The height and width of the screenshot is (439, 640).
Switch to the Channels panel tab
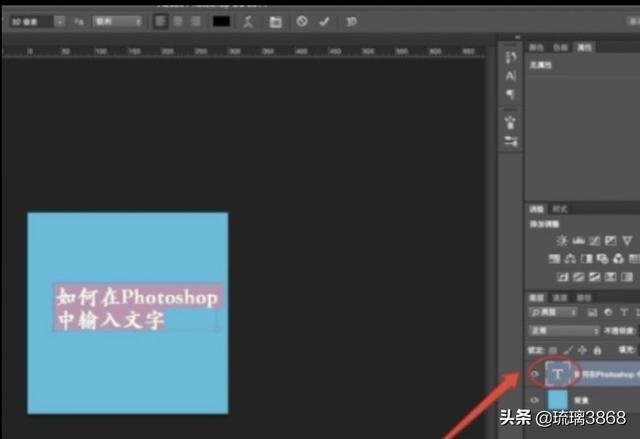[x=560, y=298]
